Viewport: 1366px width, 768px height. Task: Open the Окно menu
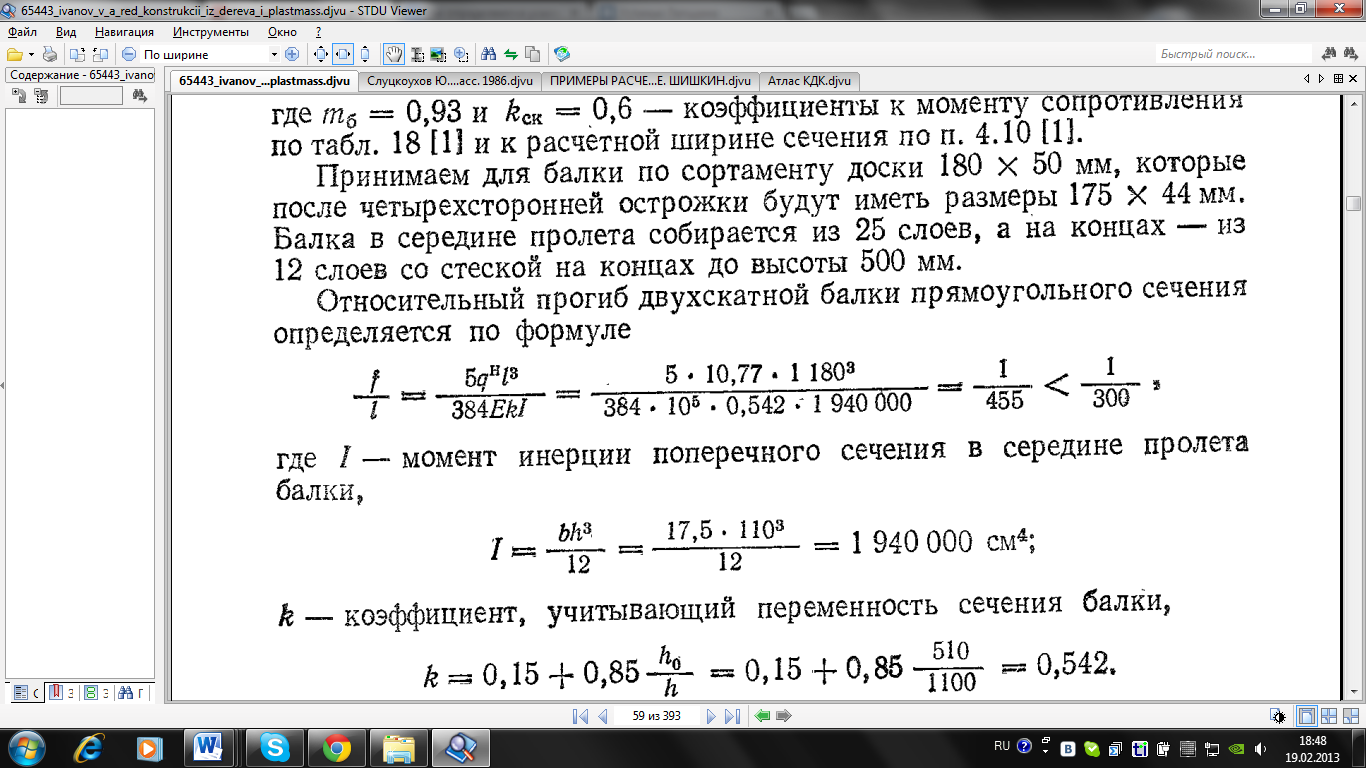283,32
